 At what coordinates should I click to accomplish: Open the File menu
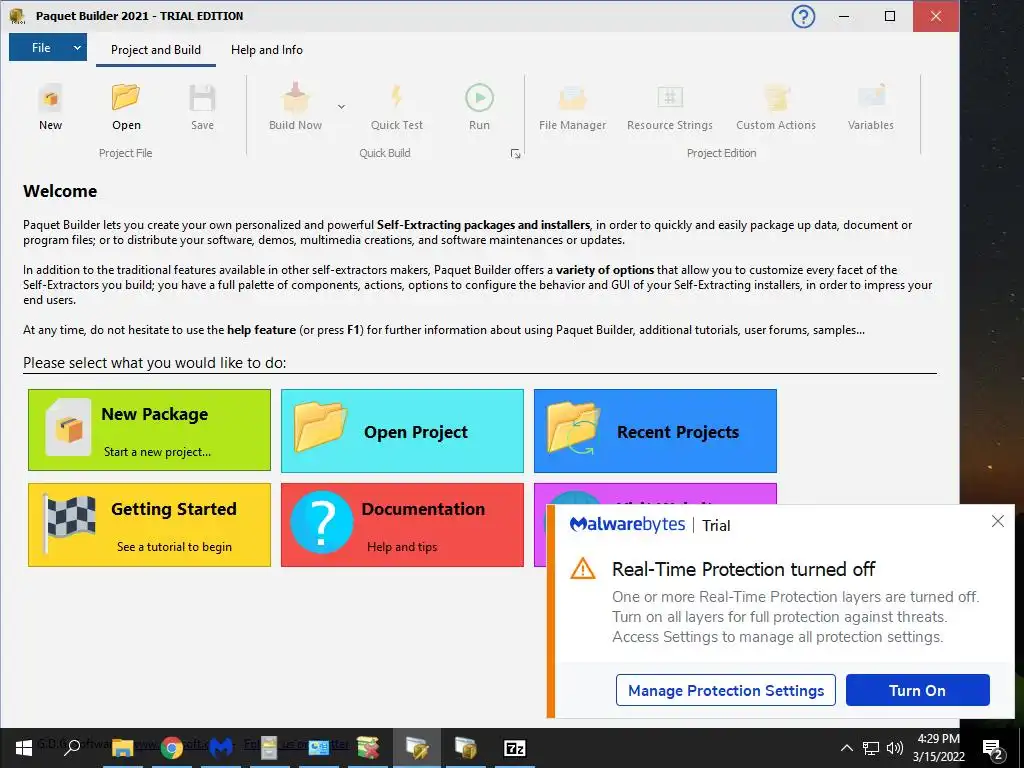(40, 48)
